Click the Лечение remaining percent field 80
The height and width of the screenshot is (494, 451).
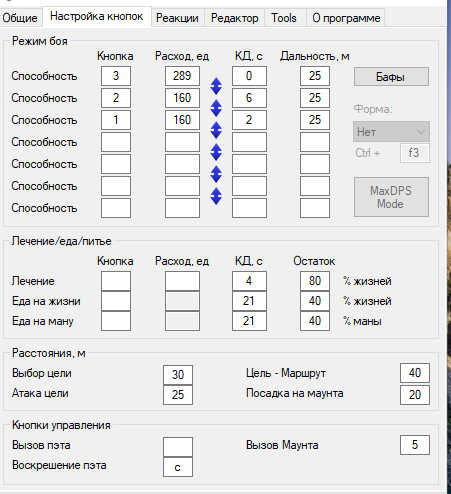click(x=315, y=281)
